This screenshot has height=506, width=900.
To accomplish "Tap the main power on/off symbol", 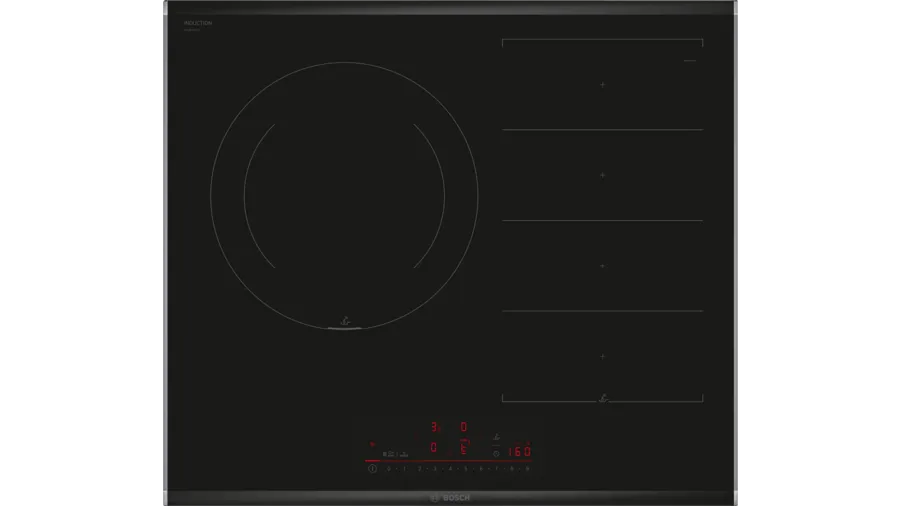I will tap(373, 469).
